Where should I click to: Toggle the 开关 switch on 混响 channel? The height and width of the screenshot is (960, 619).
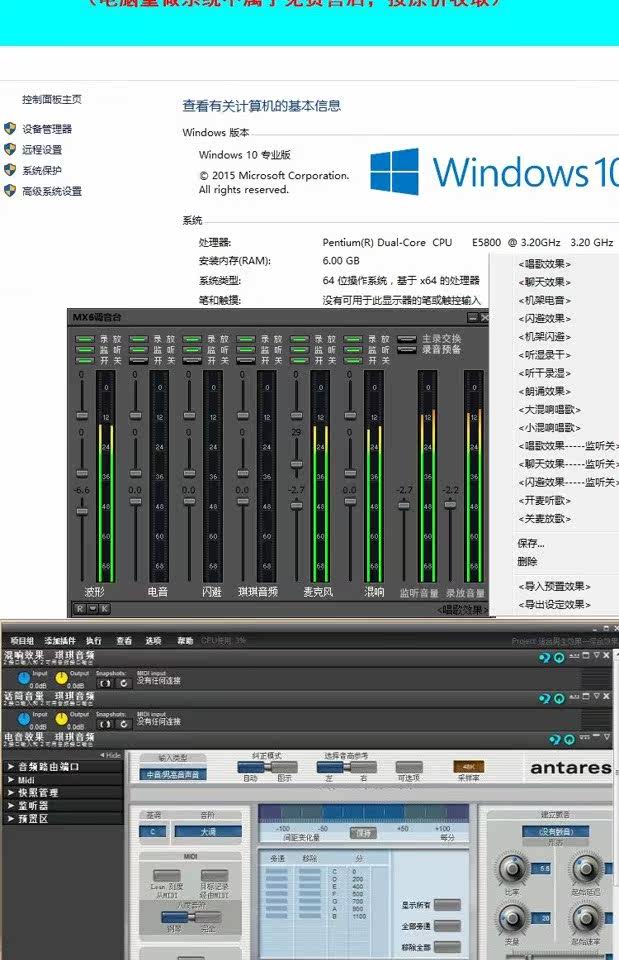[x=353, y=361]
